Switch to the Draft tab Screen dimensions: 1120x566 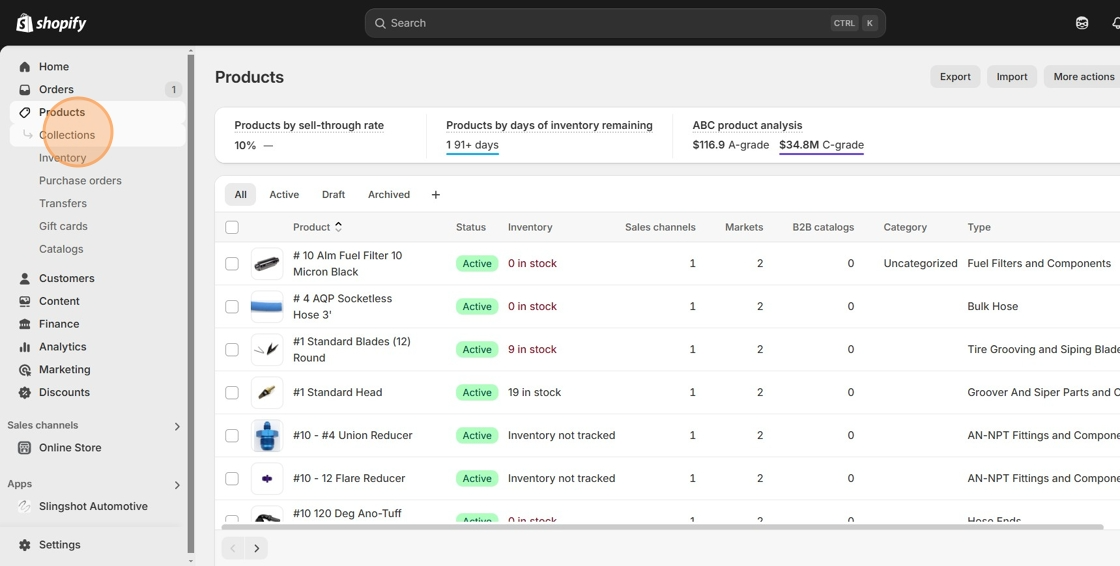[x=333, y=195]
